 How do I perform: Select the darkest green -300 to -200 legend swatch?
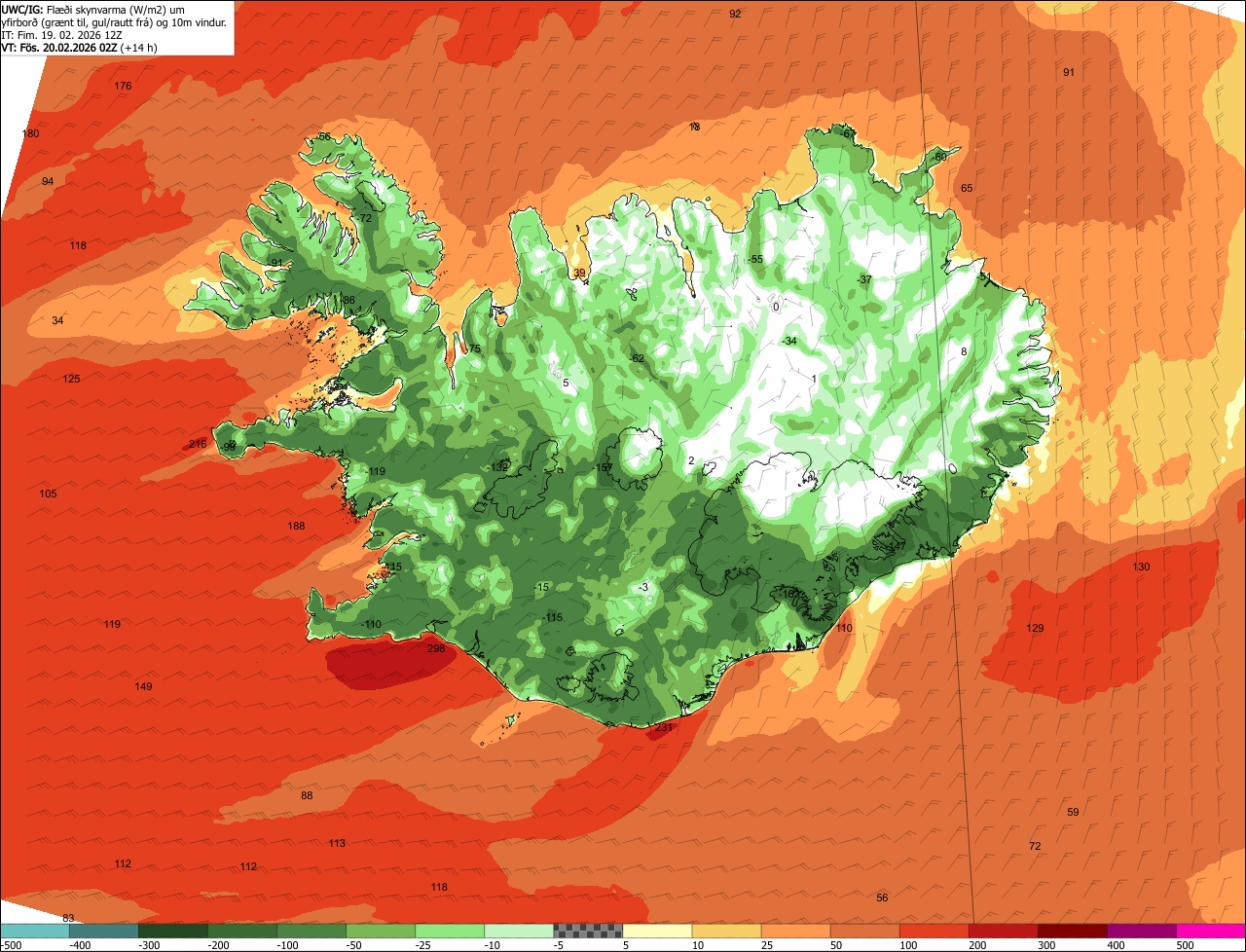172,931
